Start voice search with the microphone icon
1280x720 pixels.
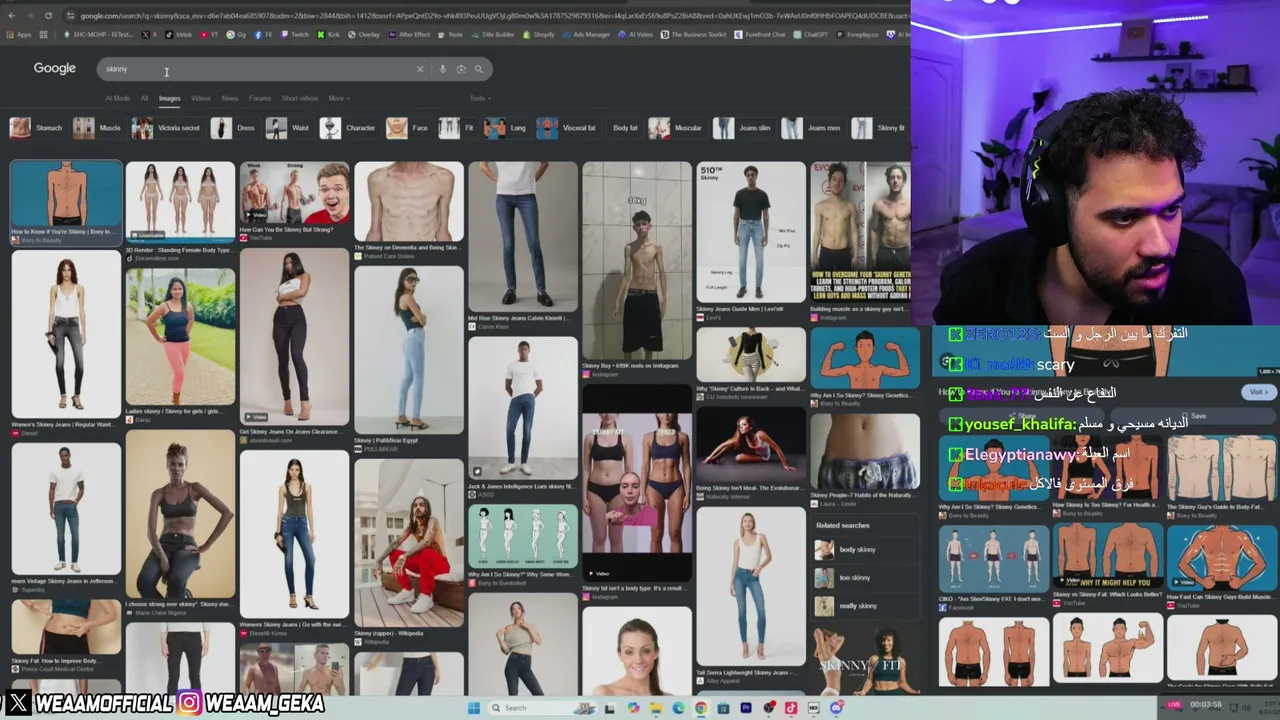(x=442, y=69)
